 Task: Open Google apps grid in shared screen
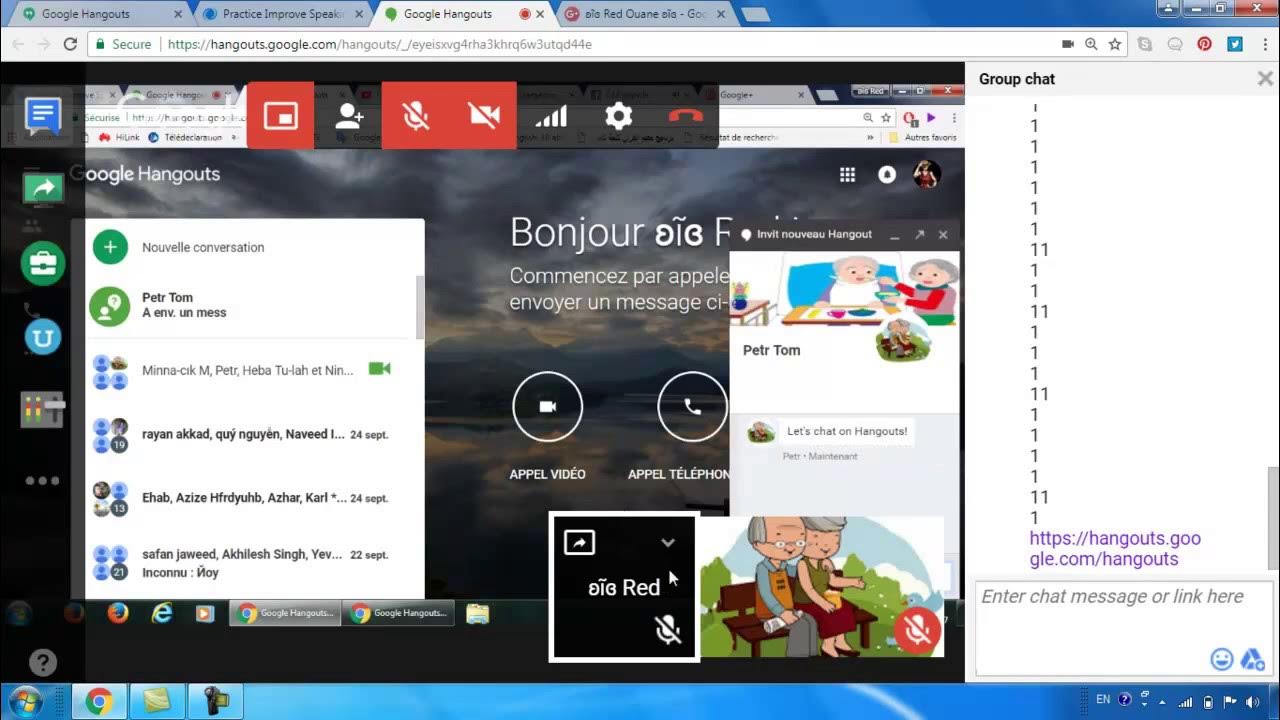[847, 175]
